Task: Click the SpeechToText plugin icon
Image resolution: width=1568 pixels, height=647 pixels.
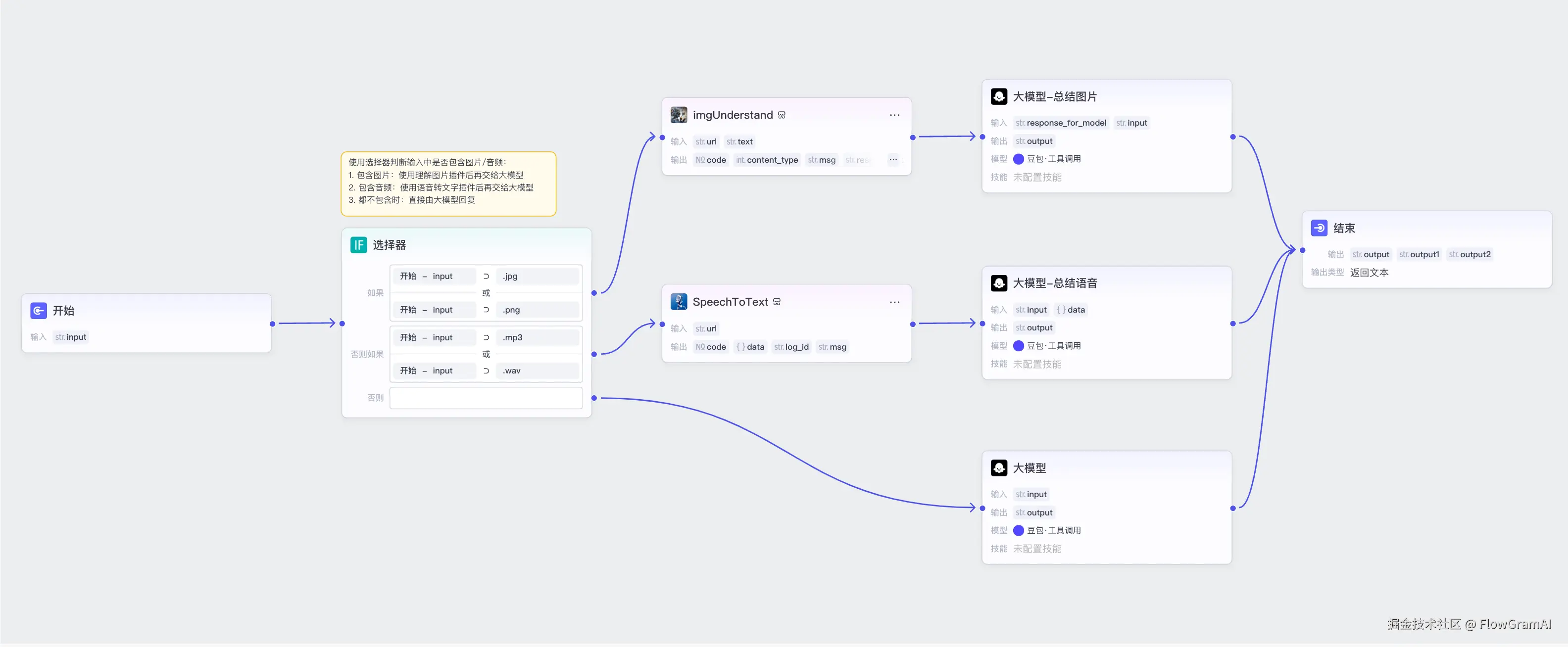Action: click(x=679, y=302)
